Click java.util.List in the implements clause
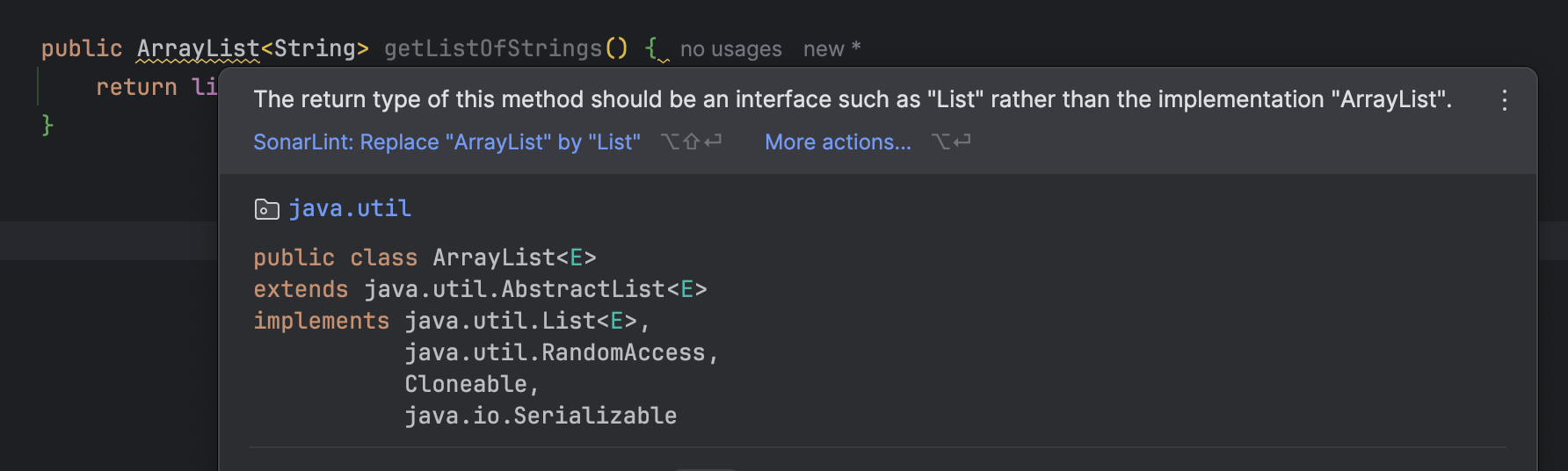 tap(499, 321)
